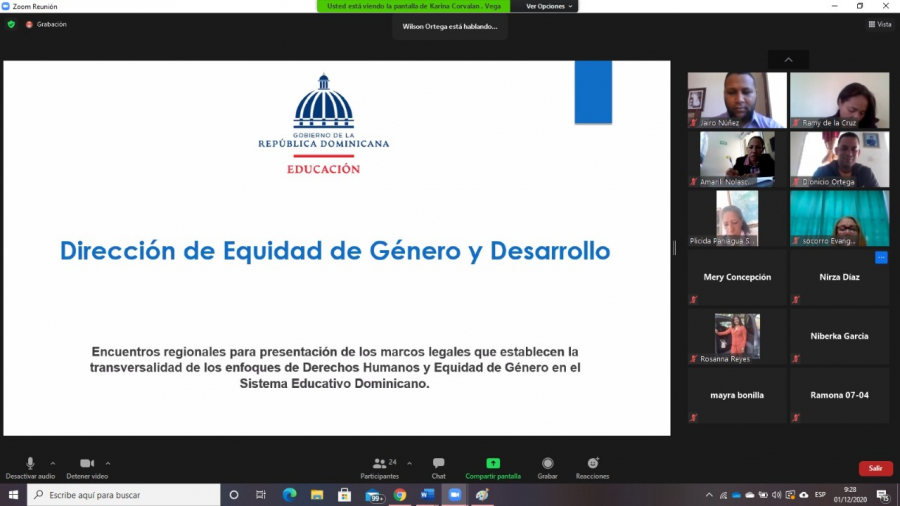The width and height of the screenshot is (900, 506).
Task: Click the green encryption shield icon
Action: coord(11,24)
